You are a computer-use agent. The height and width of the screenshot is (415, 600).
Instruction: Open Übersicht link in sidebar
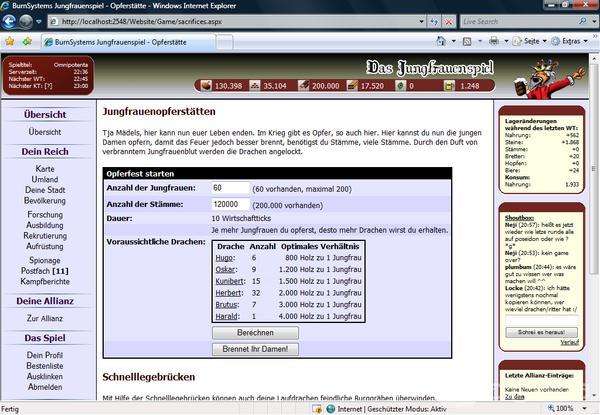click(45, 132)
